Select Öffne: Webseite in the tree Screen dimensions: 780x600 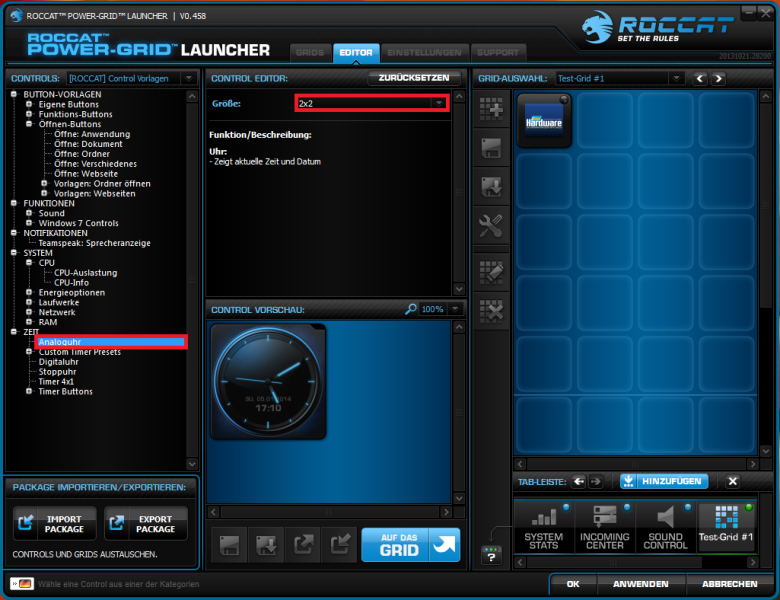86,174
